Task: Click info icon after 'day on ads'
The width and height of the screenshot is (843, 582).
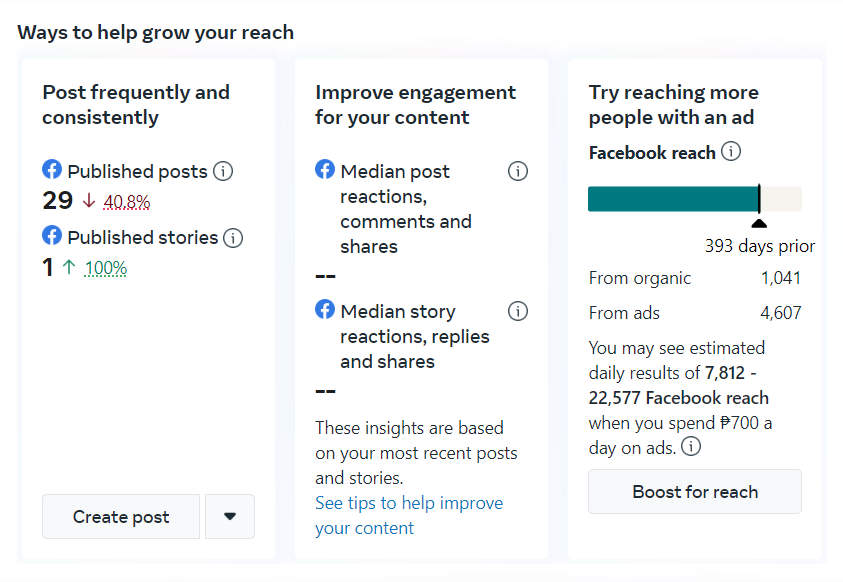Action: [x=691, y=447]
